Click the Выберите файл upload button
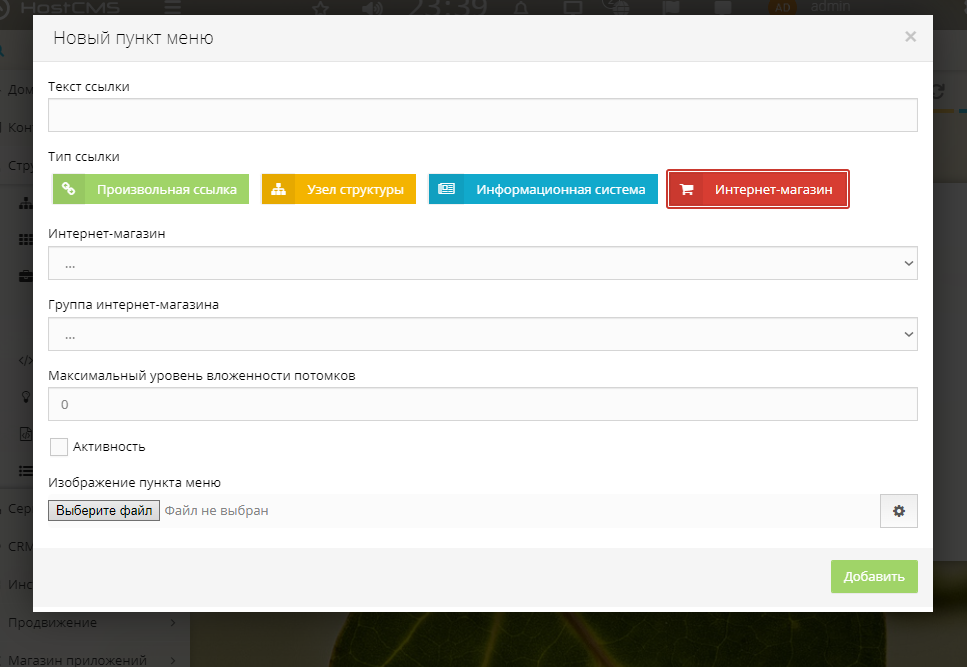Image resolution: width=967 pixels, height=667 pixels. click(x=104, y=511)
